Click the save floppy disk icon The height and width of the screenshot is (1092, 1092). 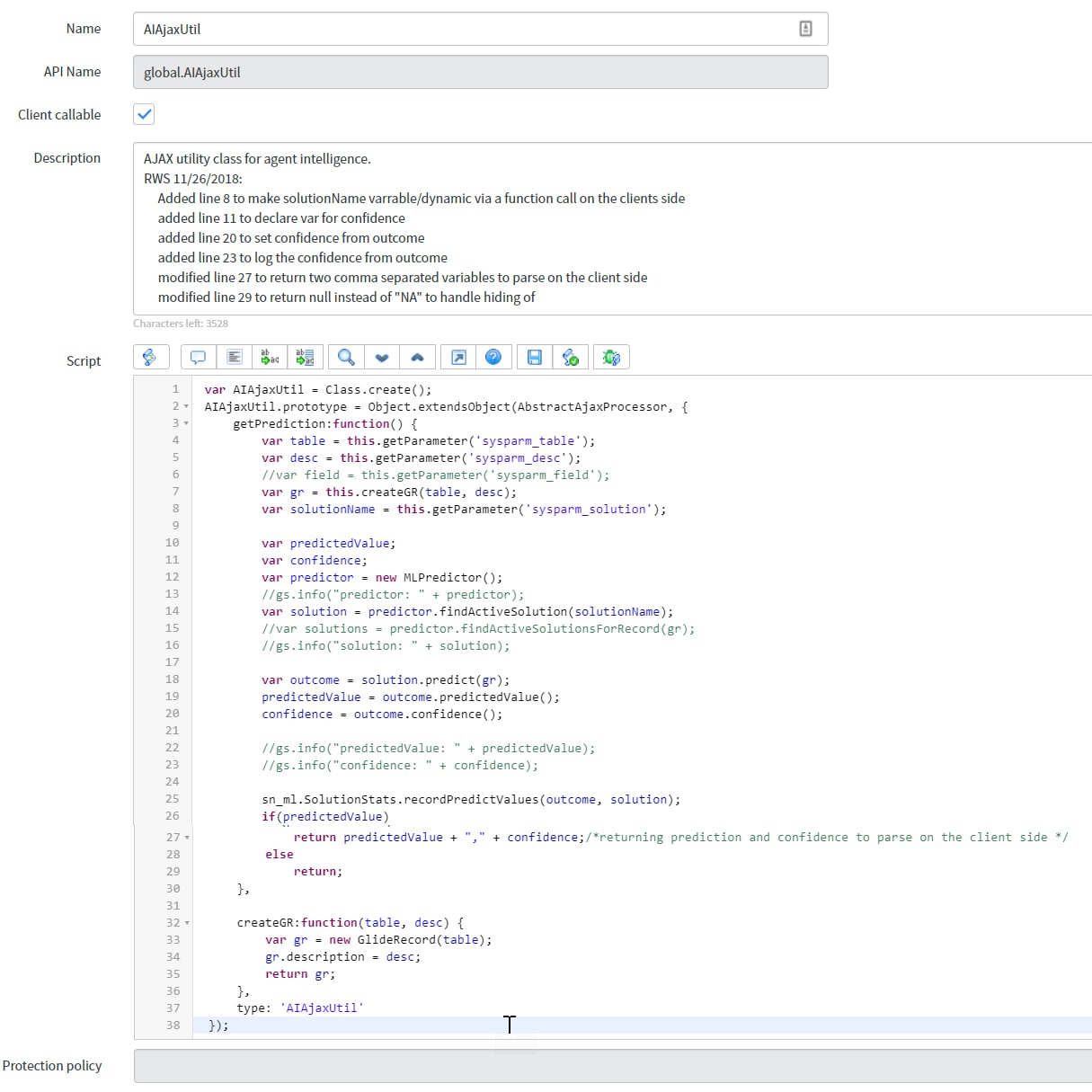tap(535, 357)
